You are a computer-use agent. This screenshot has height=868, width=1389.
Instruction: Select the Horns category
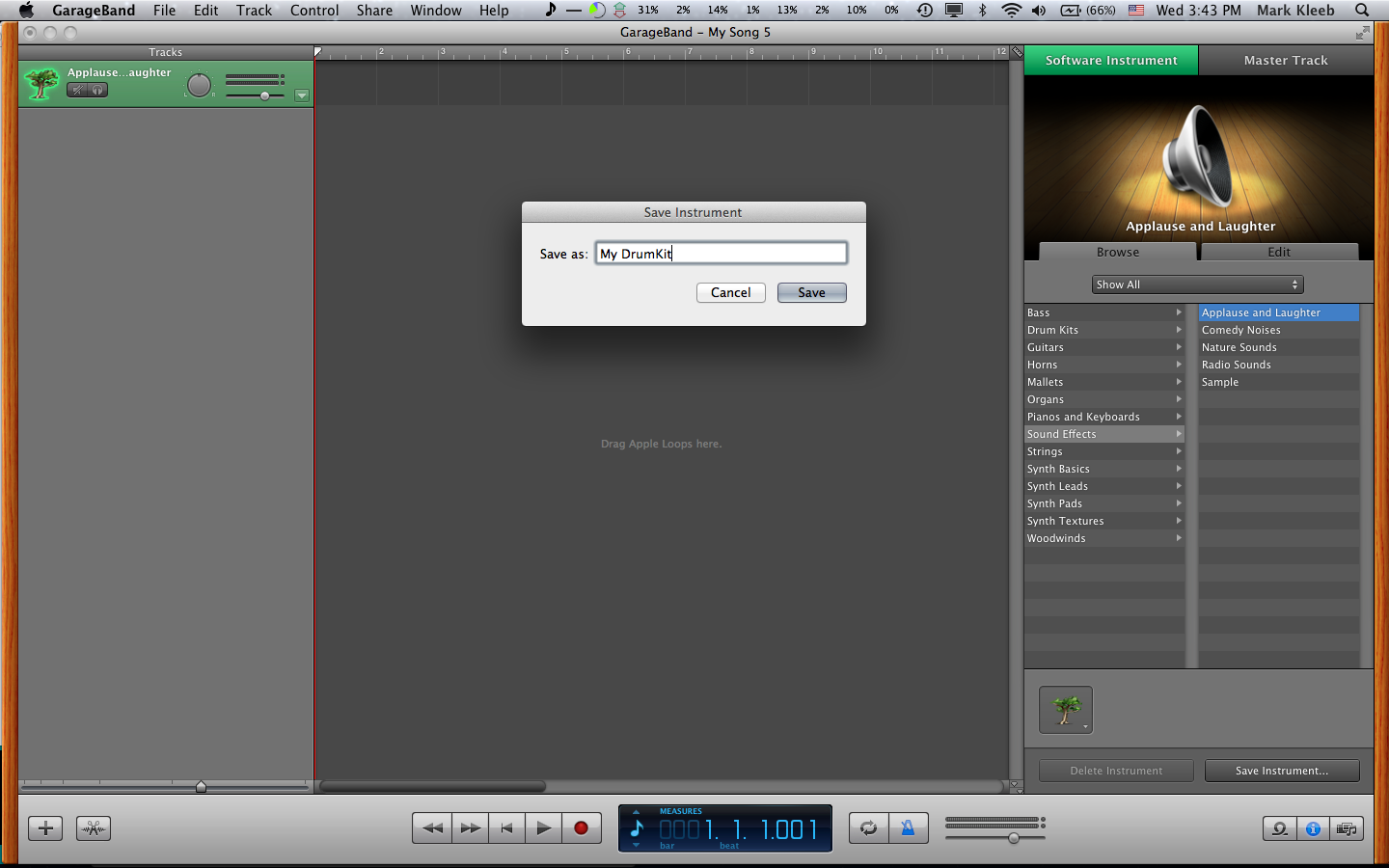pyautogui.click(x=1104, y=365)
